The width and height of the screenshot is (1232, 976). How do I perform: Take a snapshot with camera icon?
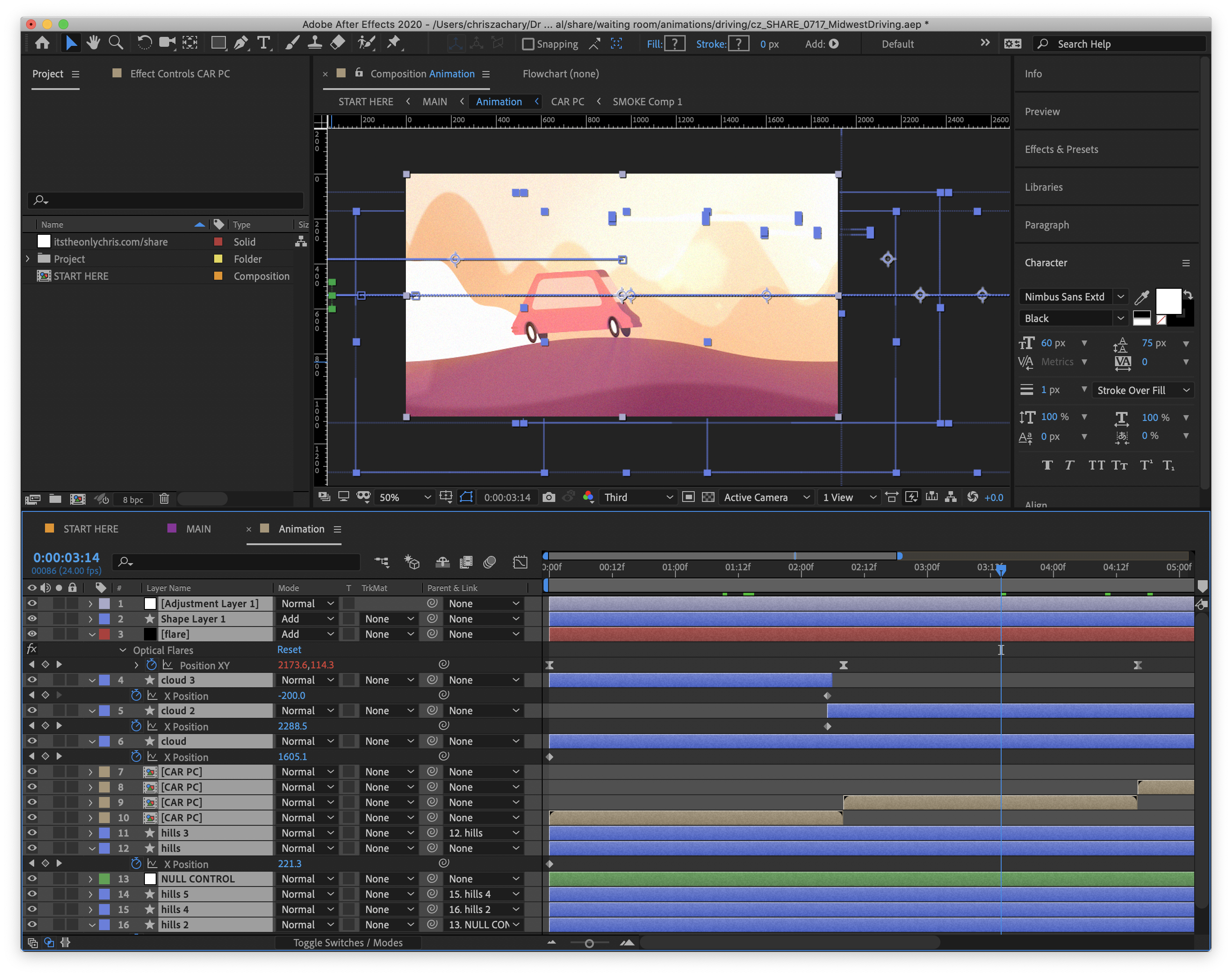[549, 497]
